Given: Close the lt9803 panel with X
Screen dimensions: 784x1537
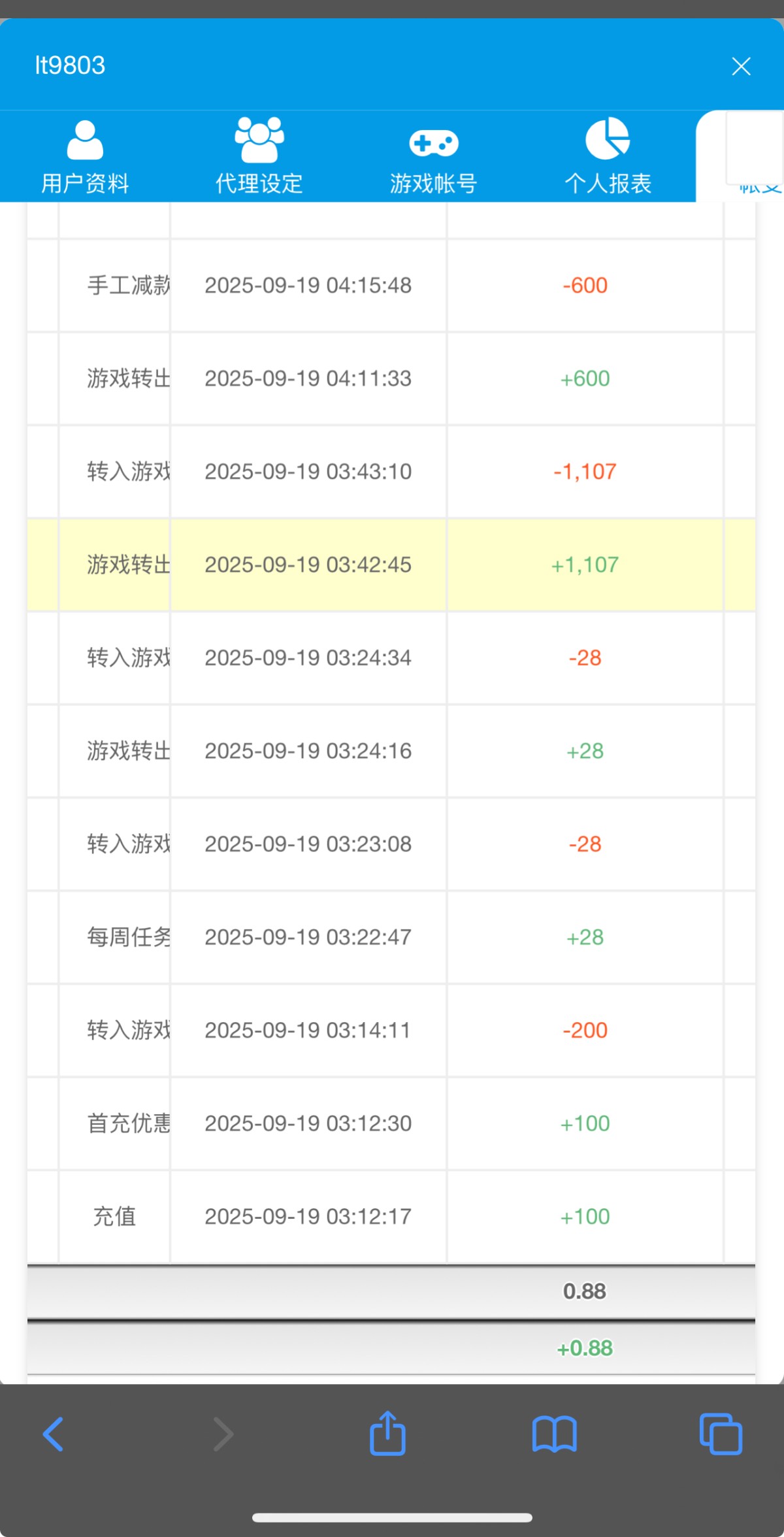Looking at the screenshot, I should [741, 66].
